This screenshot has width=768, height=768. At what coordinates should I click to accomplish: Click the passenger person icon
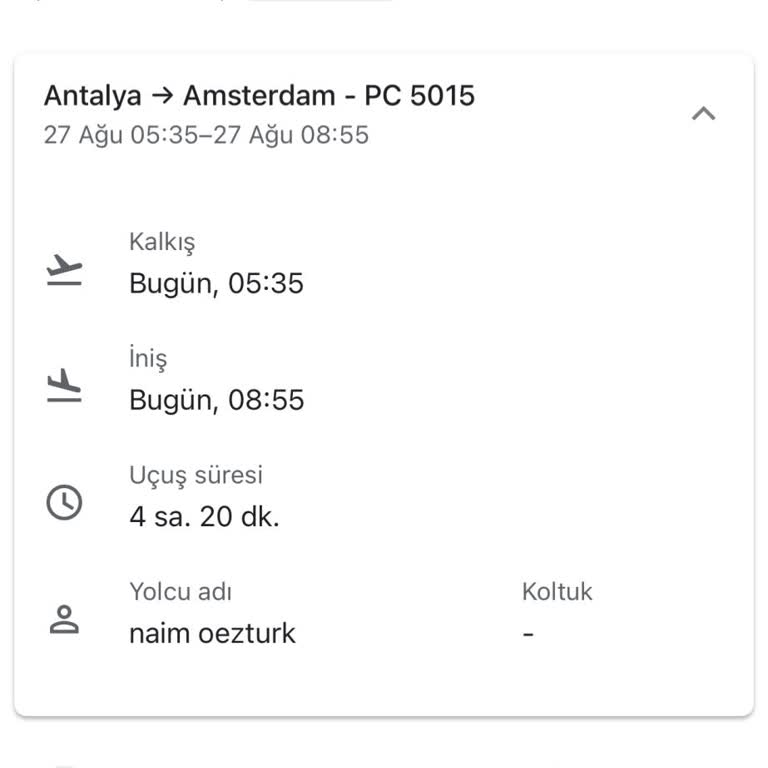click(x=64, y=619)
